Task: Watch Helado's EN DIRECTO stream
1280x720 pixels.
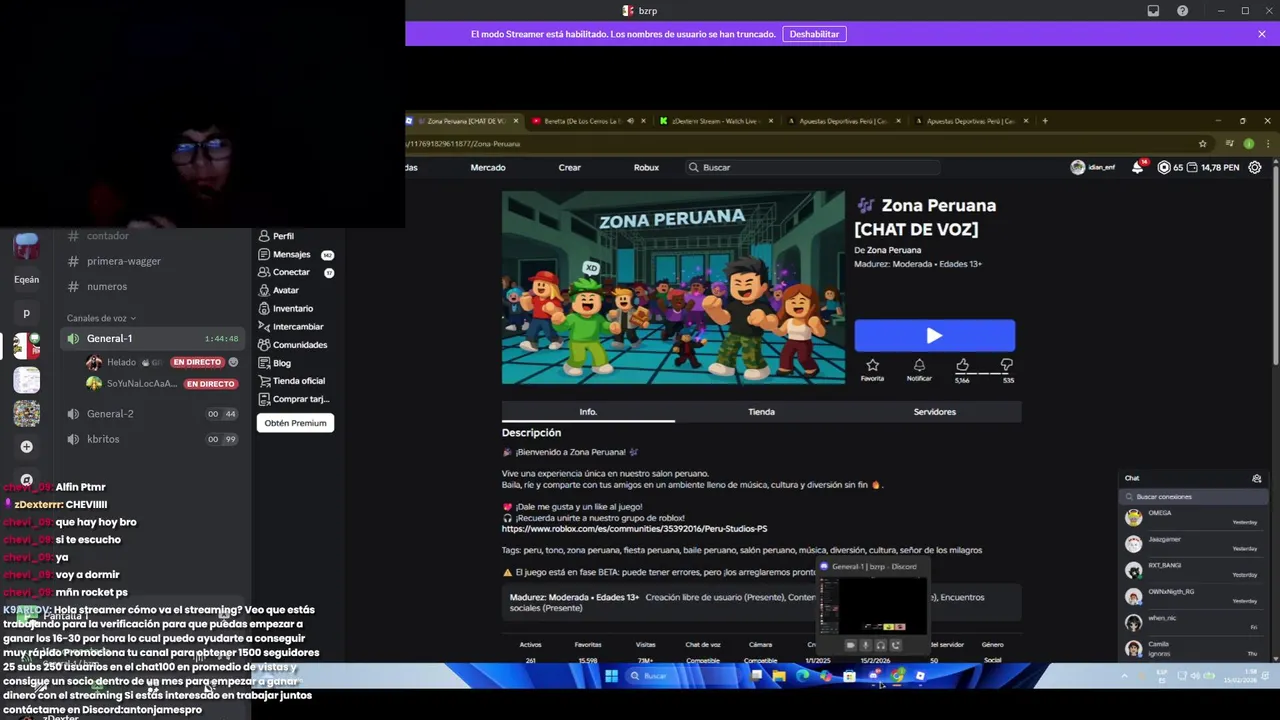Action: point(197,362)
